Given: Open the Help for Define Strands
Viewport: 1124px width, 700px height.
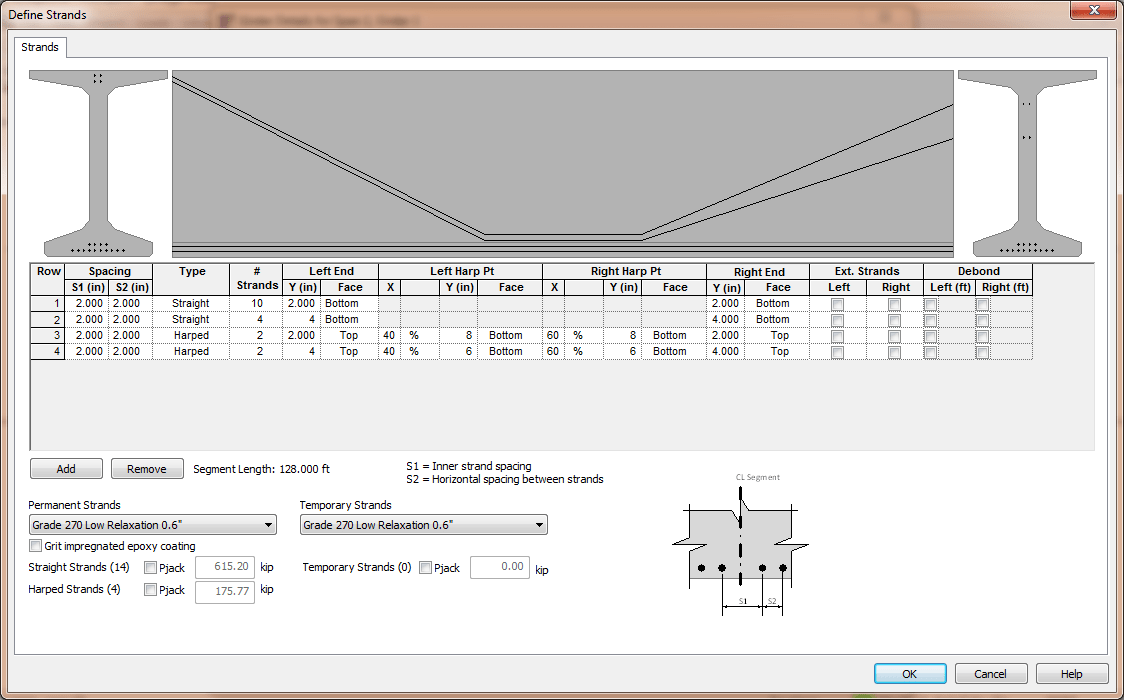Looking at the screenshot, I should click(x=1071, y=673).
